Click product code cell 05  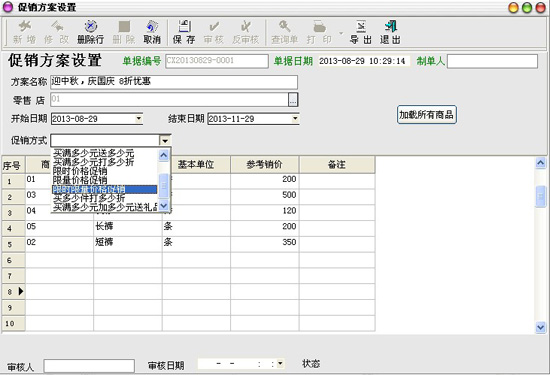[59, 227]
